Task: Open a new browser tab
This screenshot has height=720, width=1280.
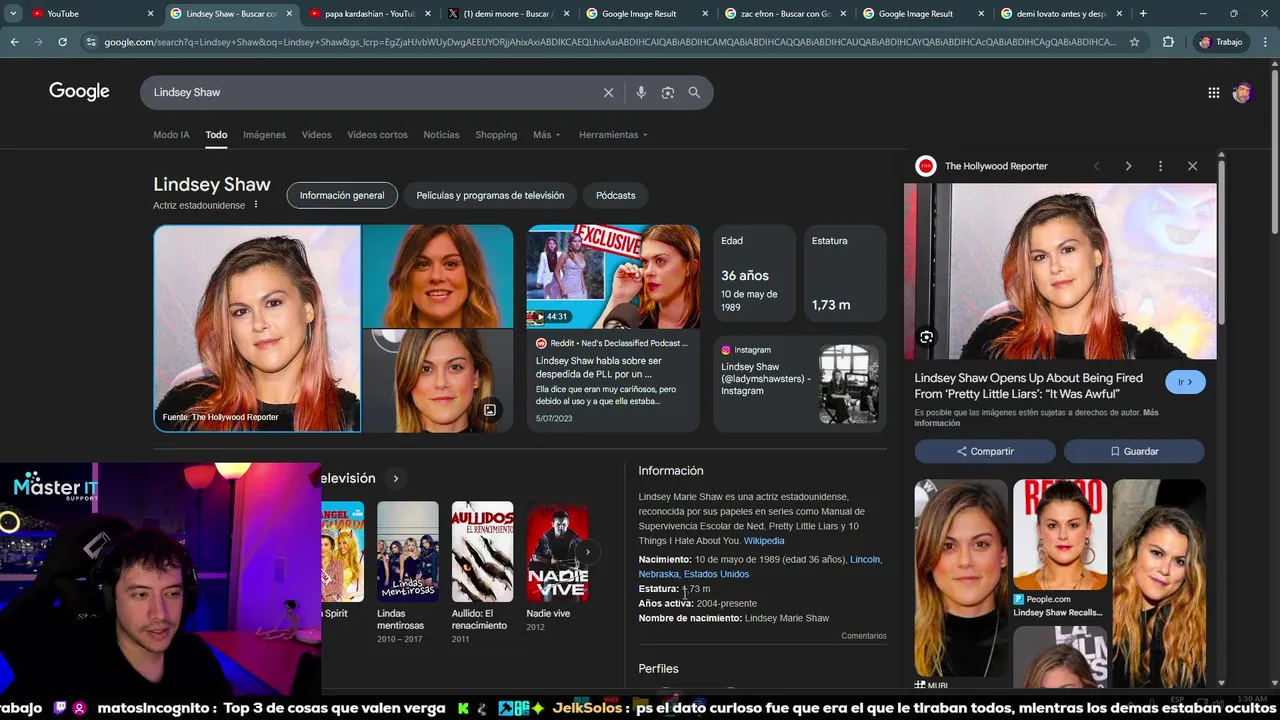Action: click(1142, 14)
